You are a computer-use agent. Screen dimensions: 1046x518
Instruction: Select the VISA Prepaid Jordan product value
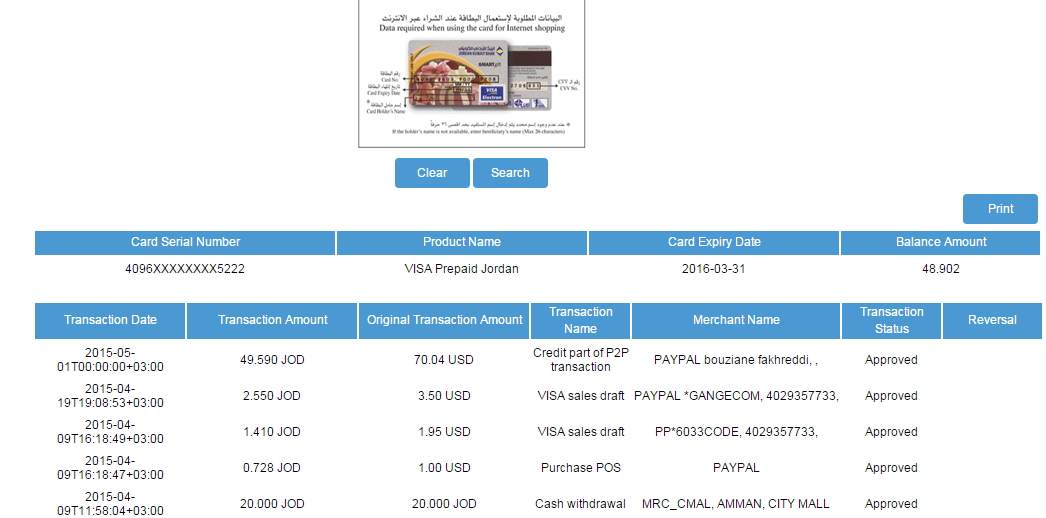tap(462, 269)
